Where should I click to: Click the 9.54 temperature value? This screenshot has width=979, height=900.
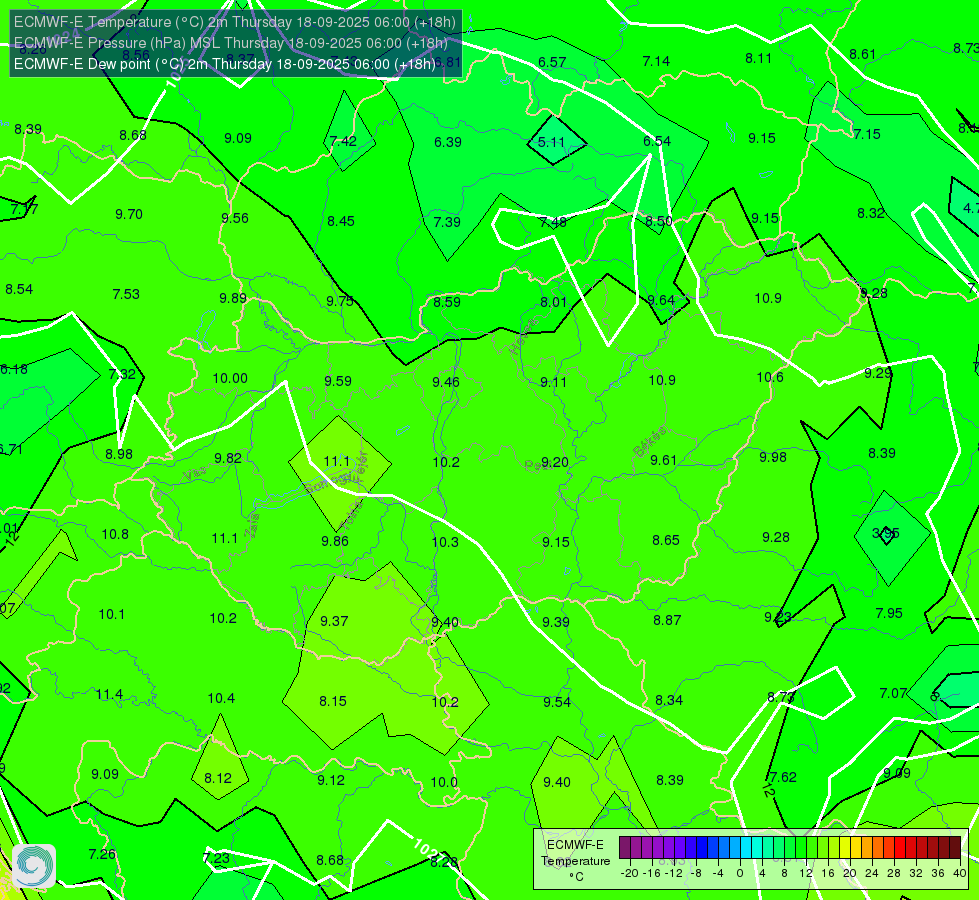tap(556, 702)
